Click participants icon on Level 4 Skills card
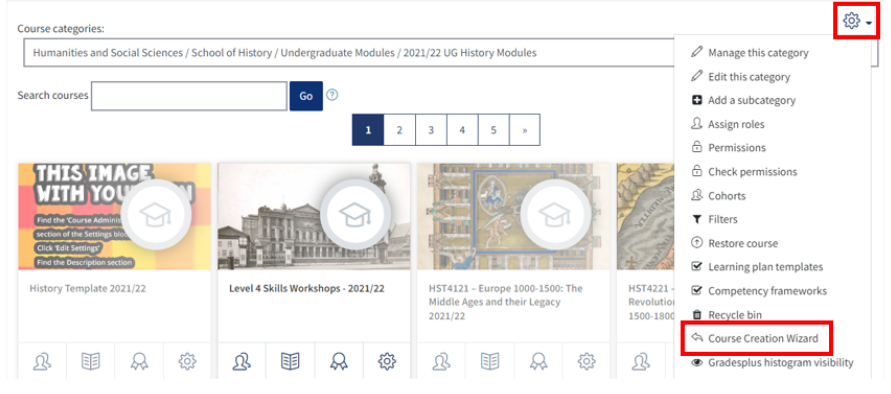891x394 pixels. (242, 361)
